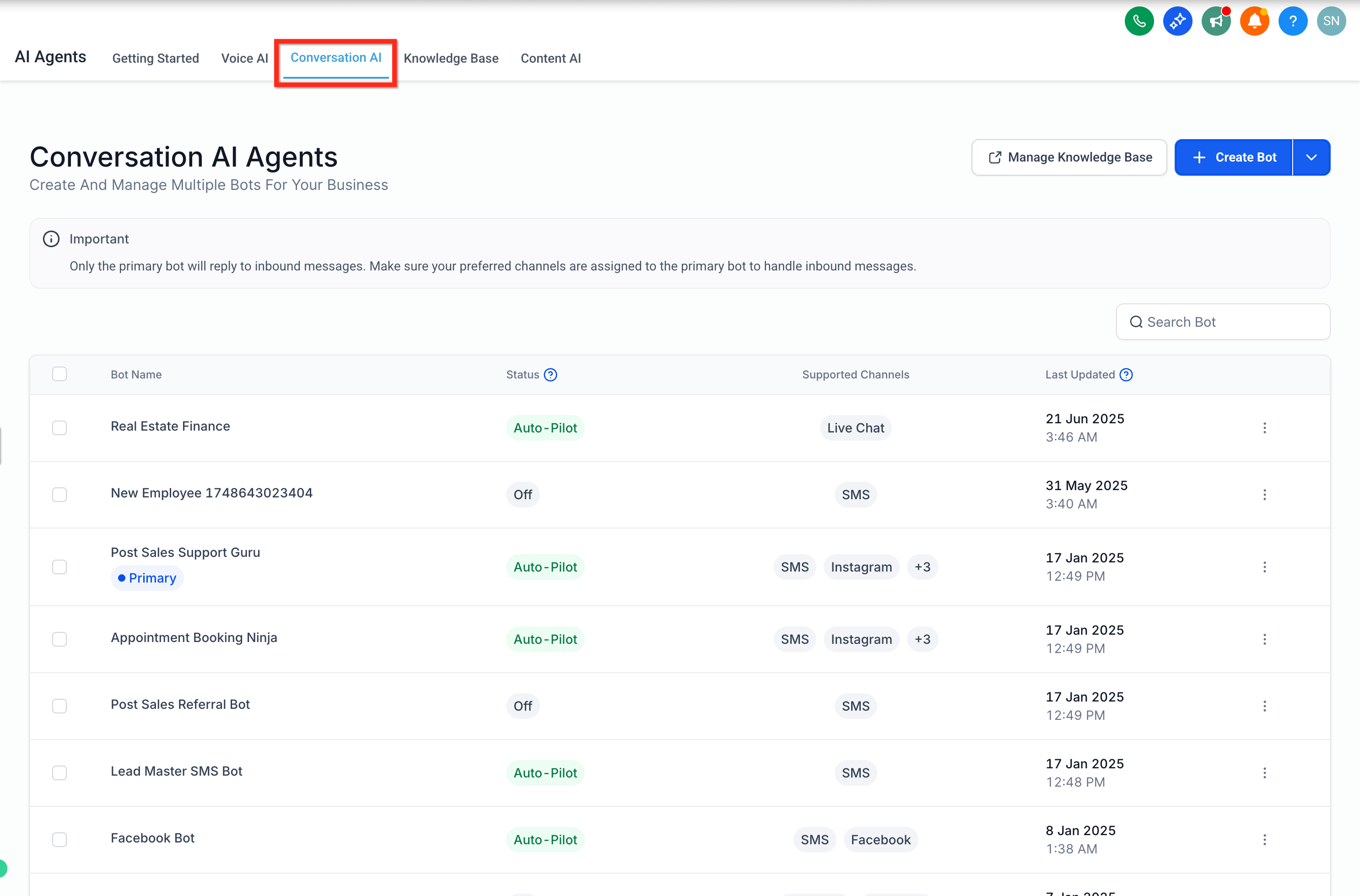Click the Auto-Pilot status of Real Estate Finance
The width and height of the screenshot is (1360, 896).
click(545, 428)
